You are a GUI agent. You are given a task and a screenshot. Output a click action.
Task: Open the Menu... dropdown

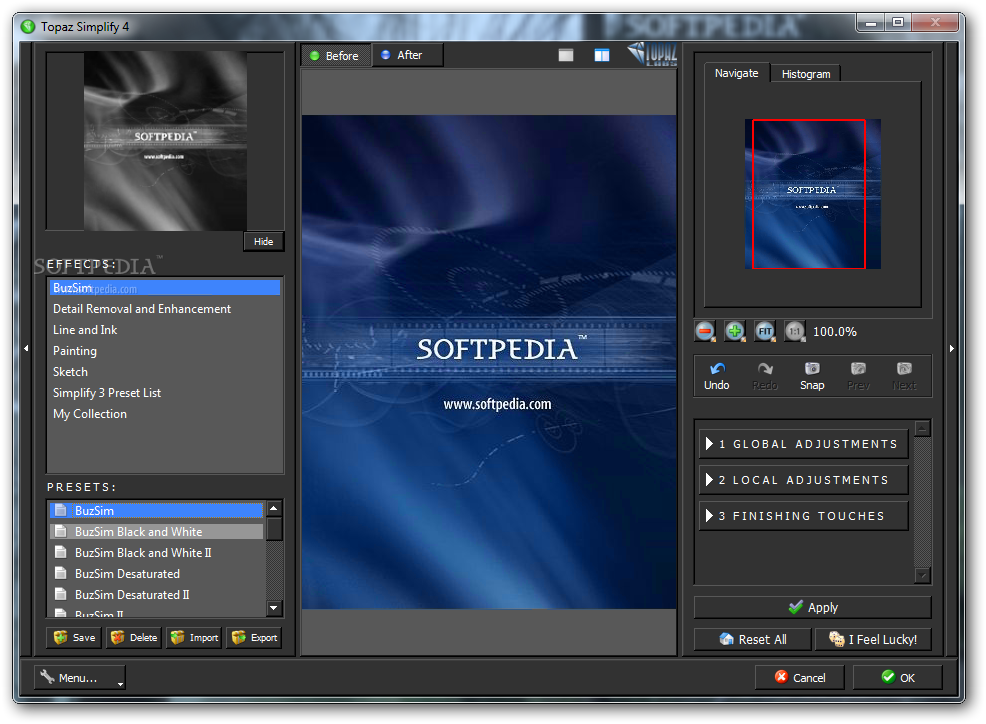click(x=80, y=677)
